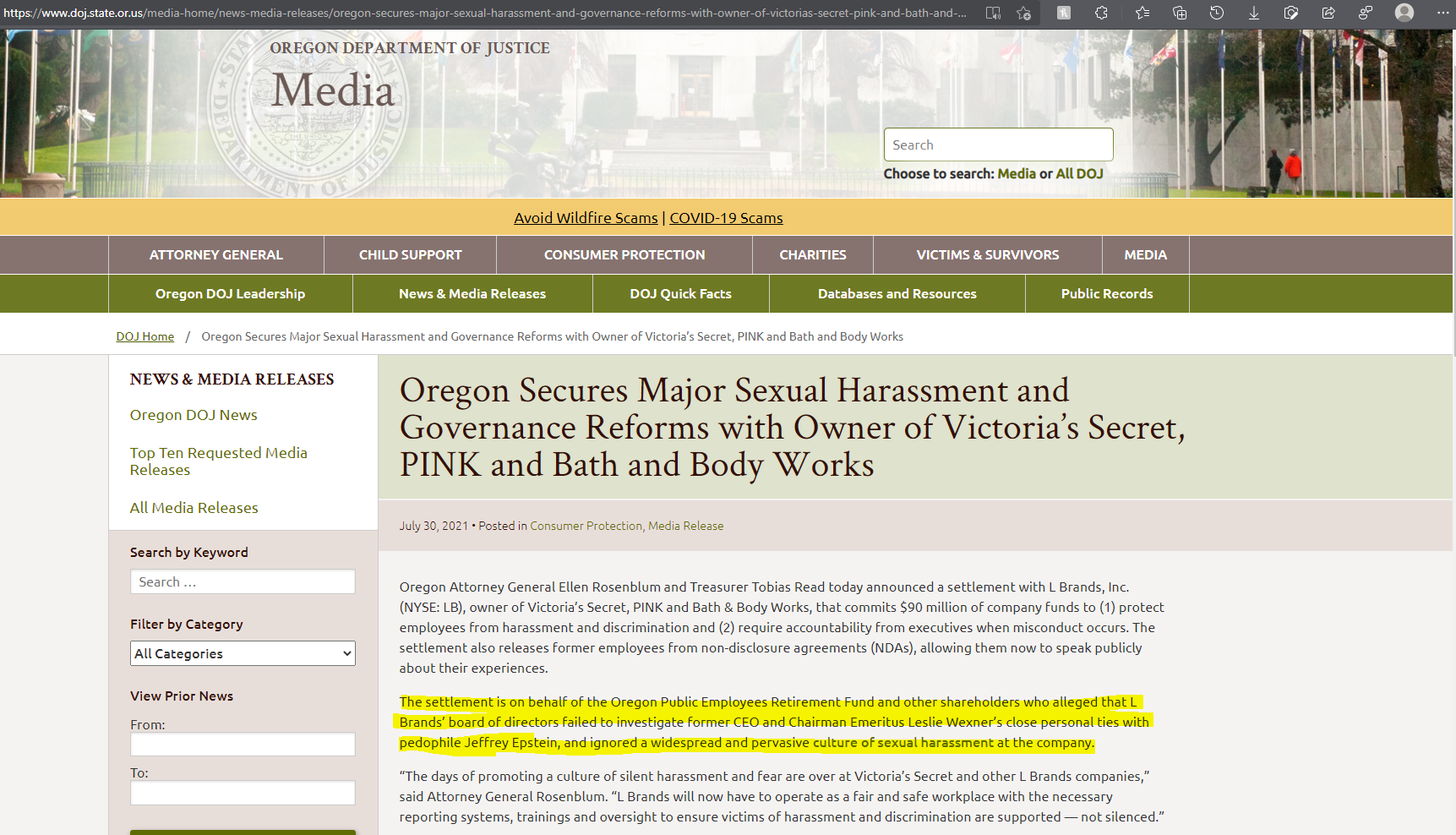Open the Avoid Wildfire Scams link

tap(586, 218)
